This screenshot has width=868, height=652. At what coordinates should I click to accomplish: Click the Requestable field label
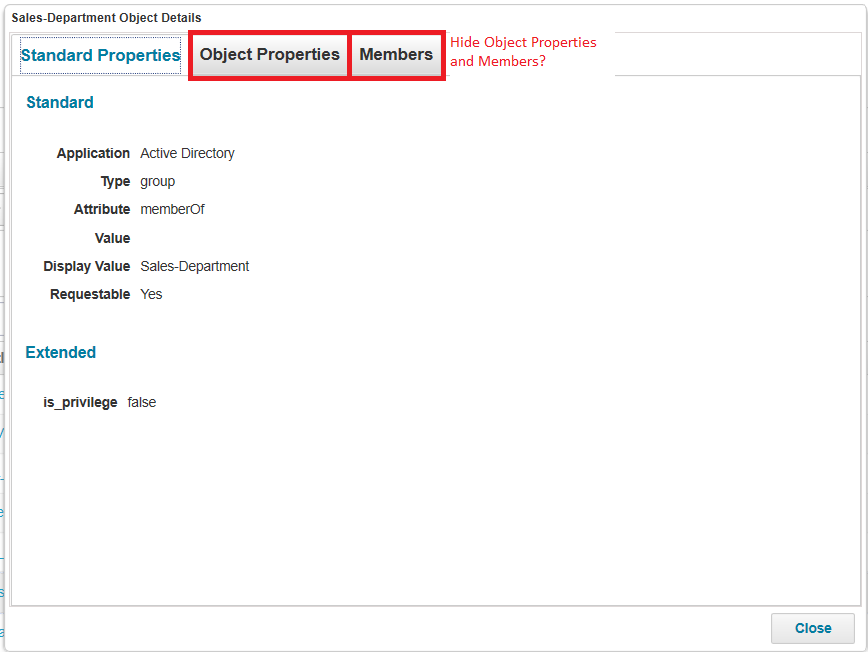[x=90, y=294]
